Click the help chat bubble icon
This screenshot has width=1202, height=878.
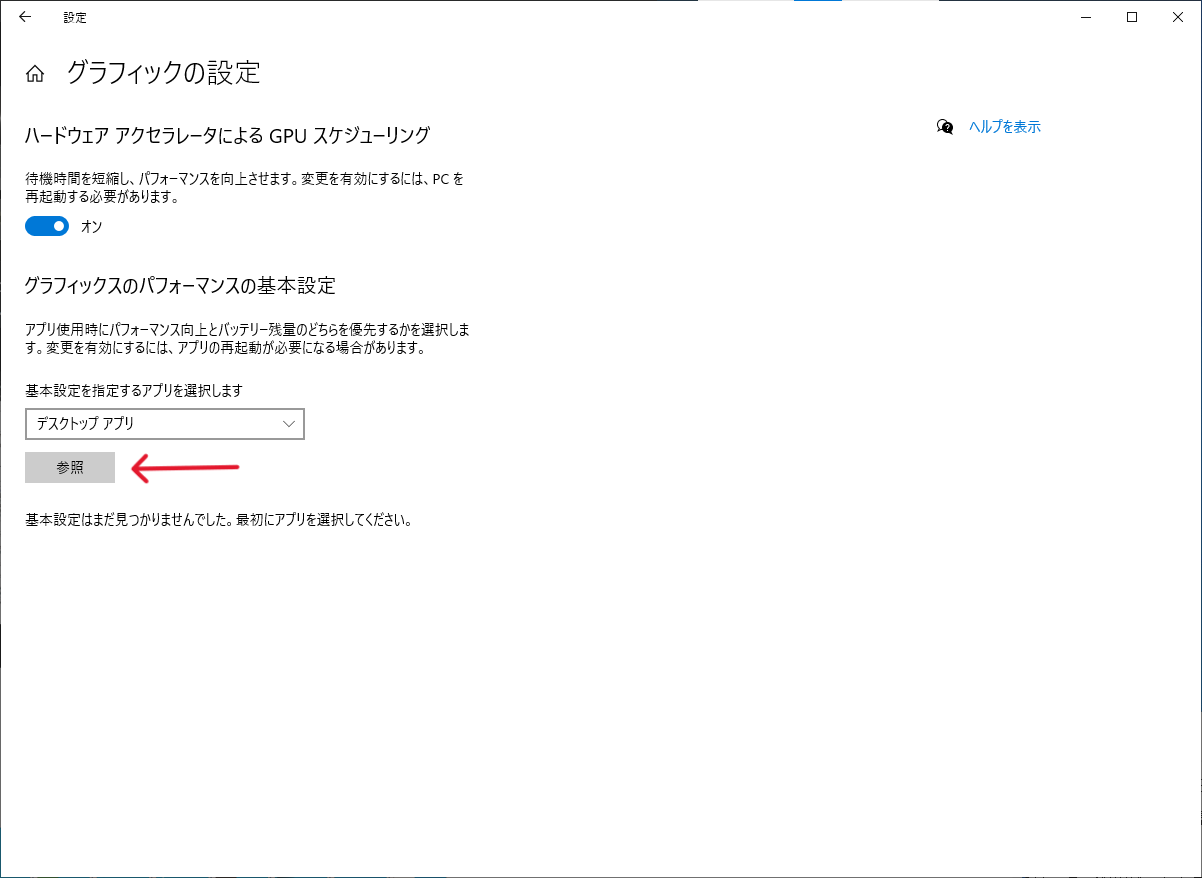(945, 127)
